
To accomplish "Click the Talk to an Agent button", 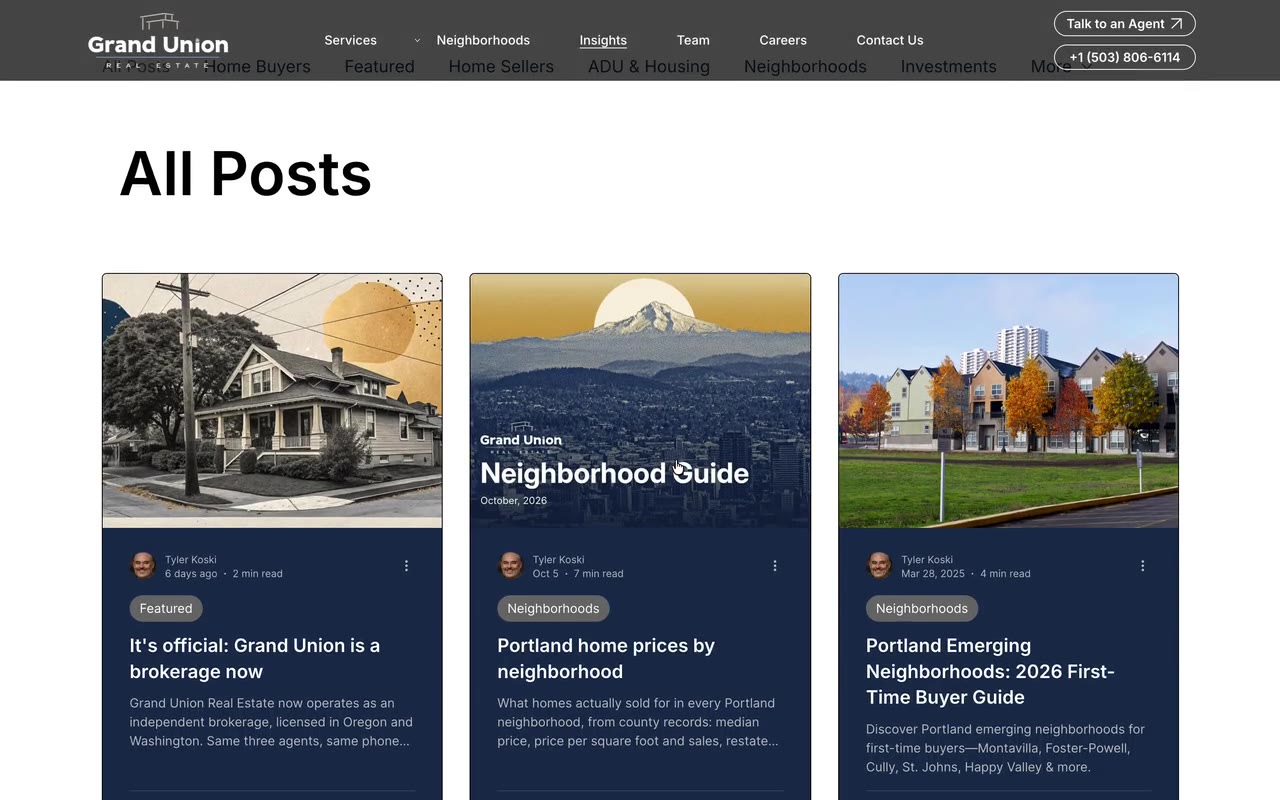I will pos(1125,23).
